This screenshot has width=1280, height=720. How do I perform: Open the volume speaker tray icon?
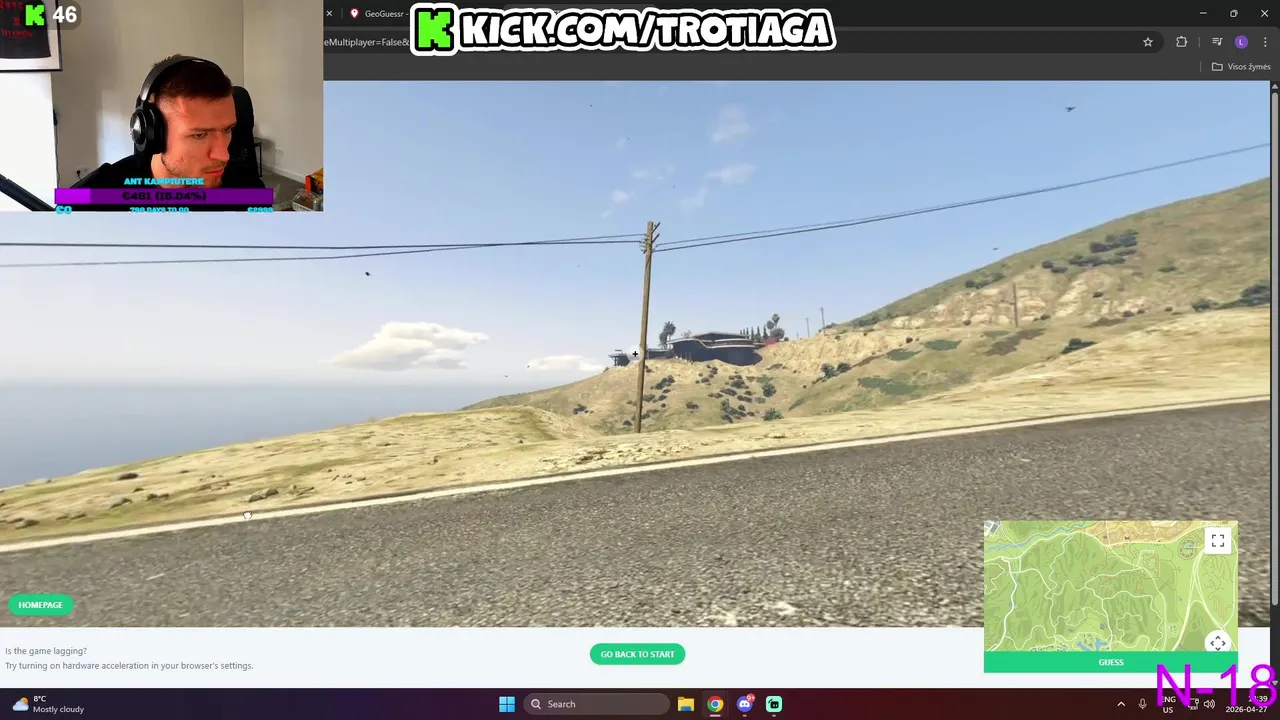click(x=1209, y=704)
